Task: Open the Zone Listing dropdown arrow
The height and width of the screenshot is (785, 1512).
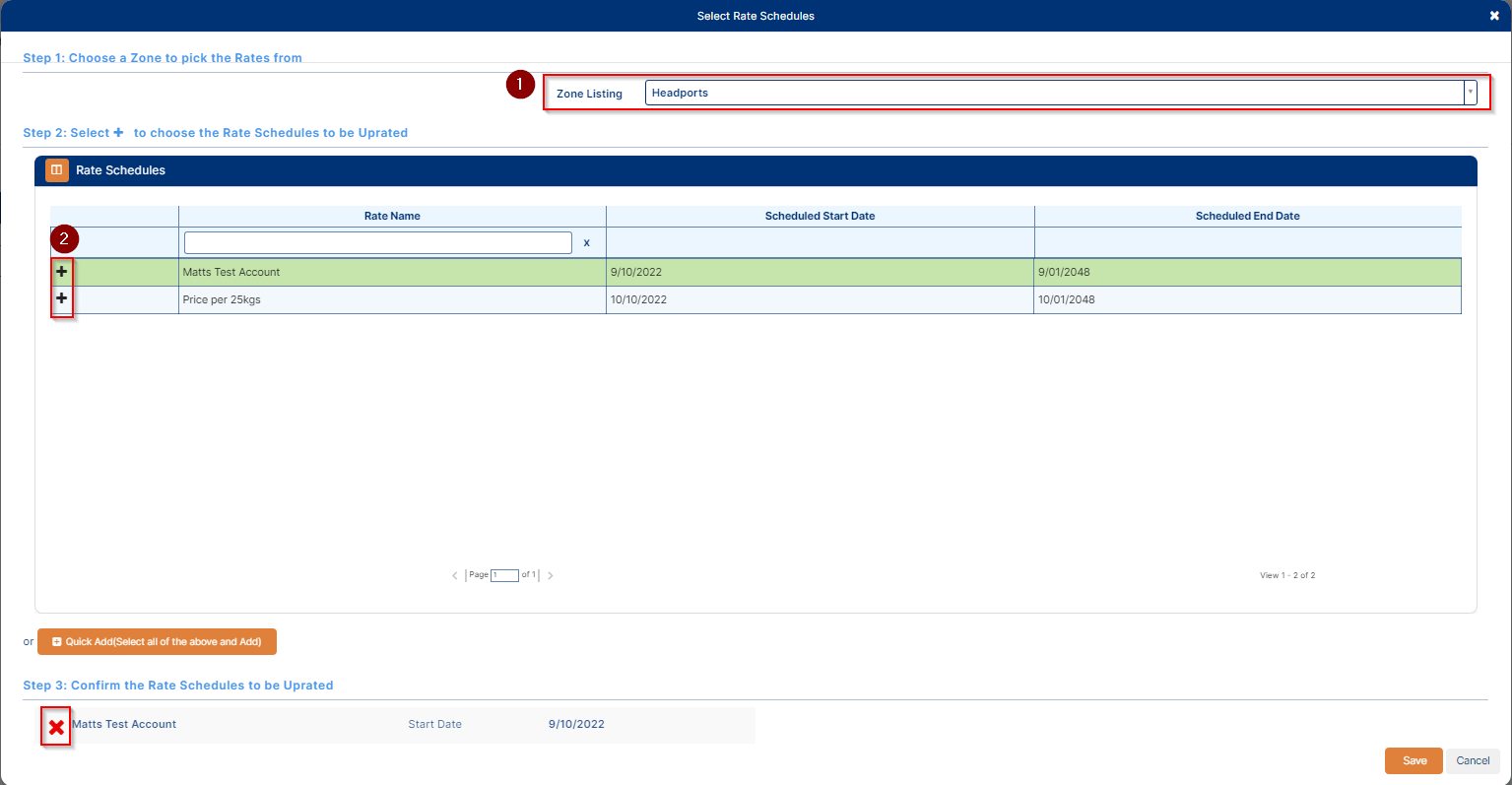Action: pos(1470,93)
